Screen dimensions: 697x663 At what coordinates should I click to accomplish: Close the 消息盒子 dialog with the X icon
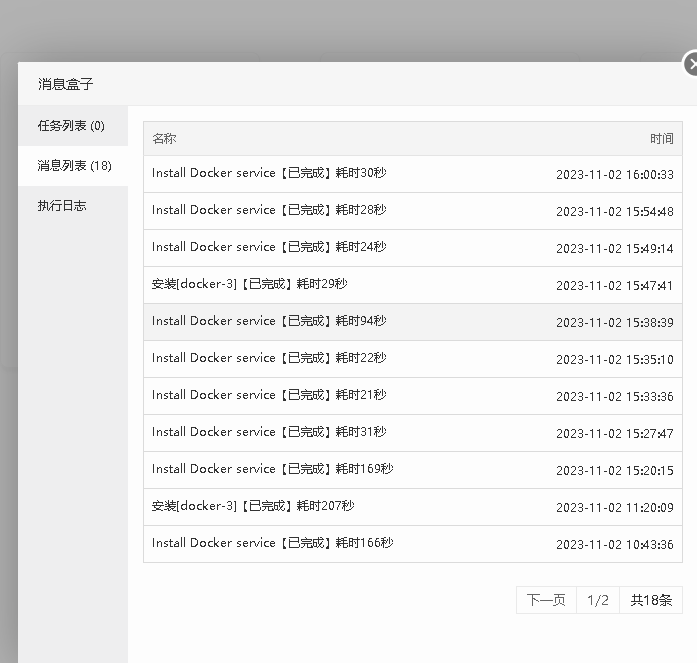click(x=691, y=64)
